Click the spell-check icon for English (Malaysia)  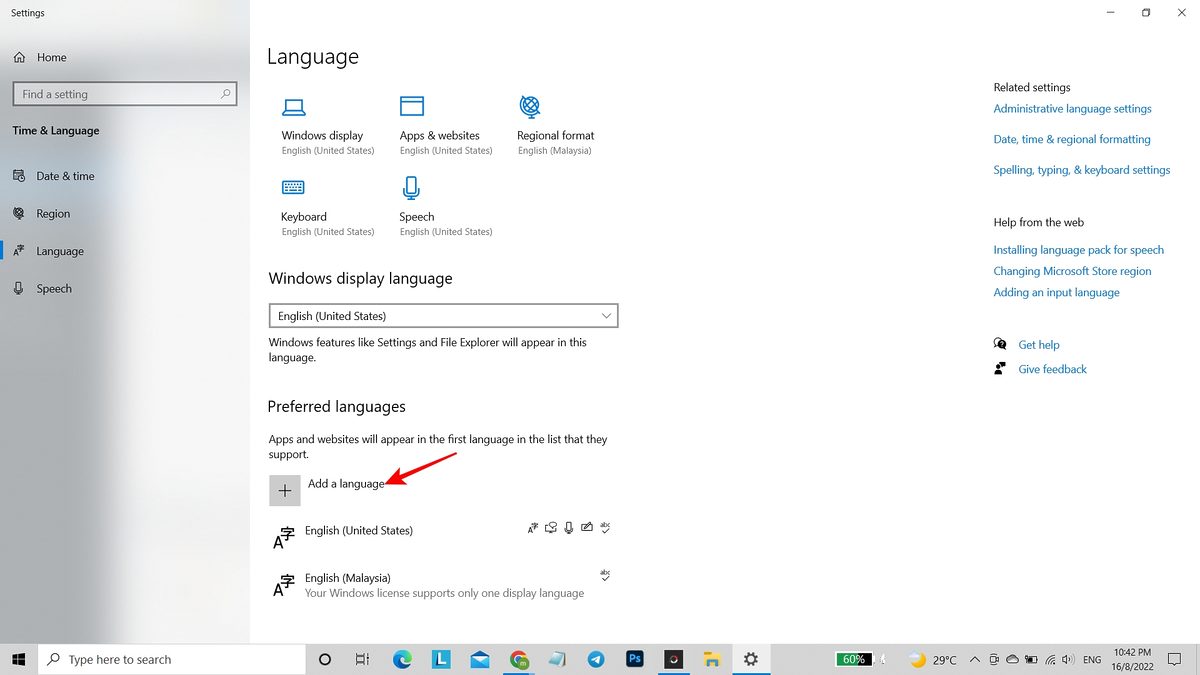tap(605, 575)
